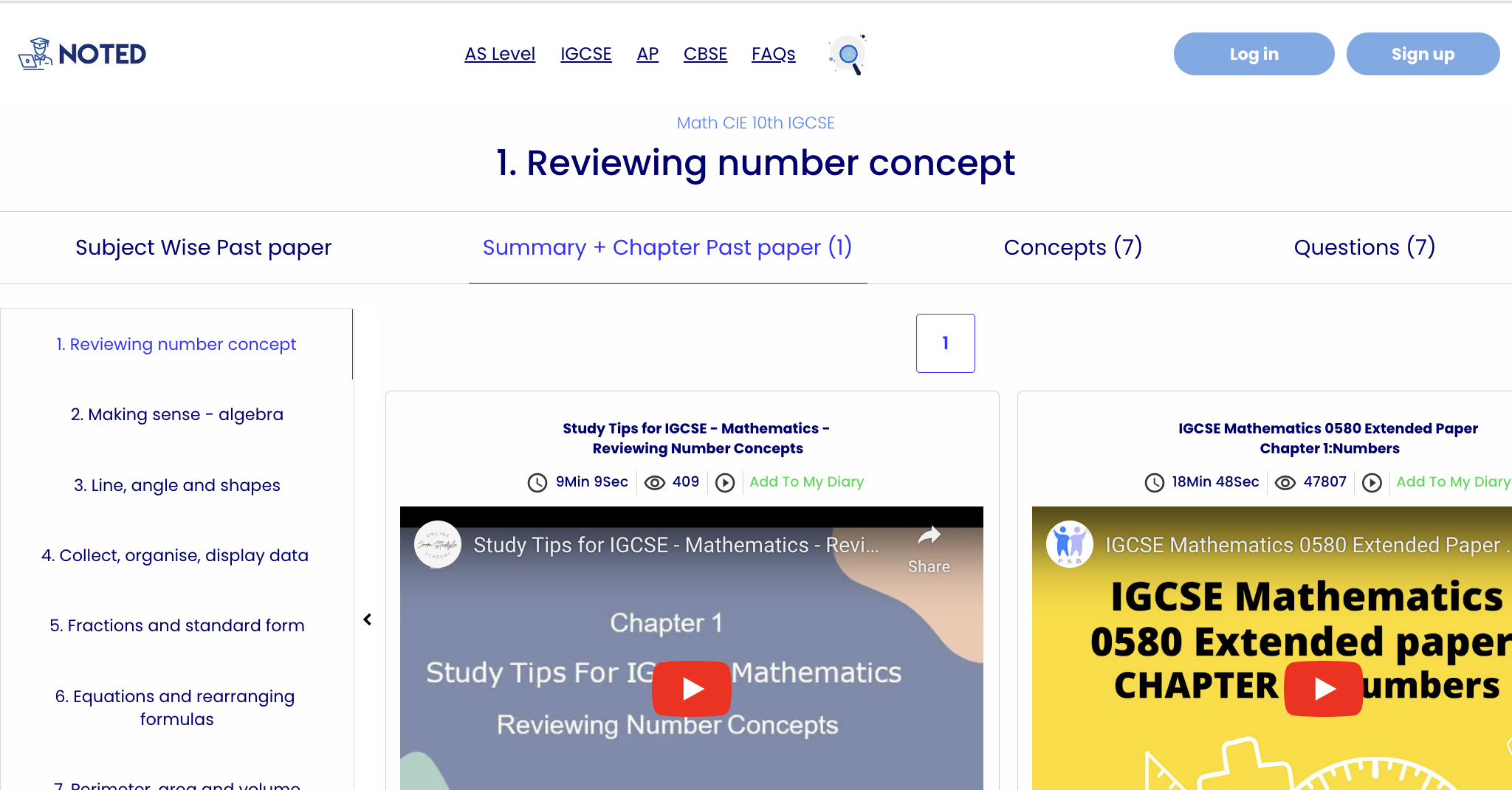Click the Sign up button
1512x790 pixels.
(1423, 54)
